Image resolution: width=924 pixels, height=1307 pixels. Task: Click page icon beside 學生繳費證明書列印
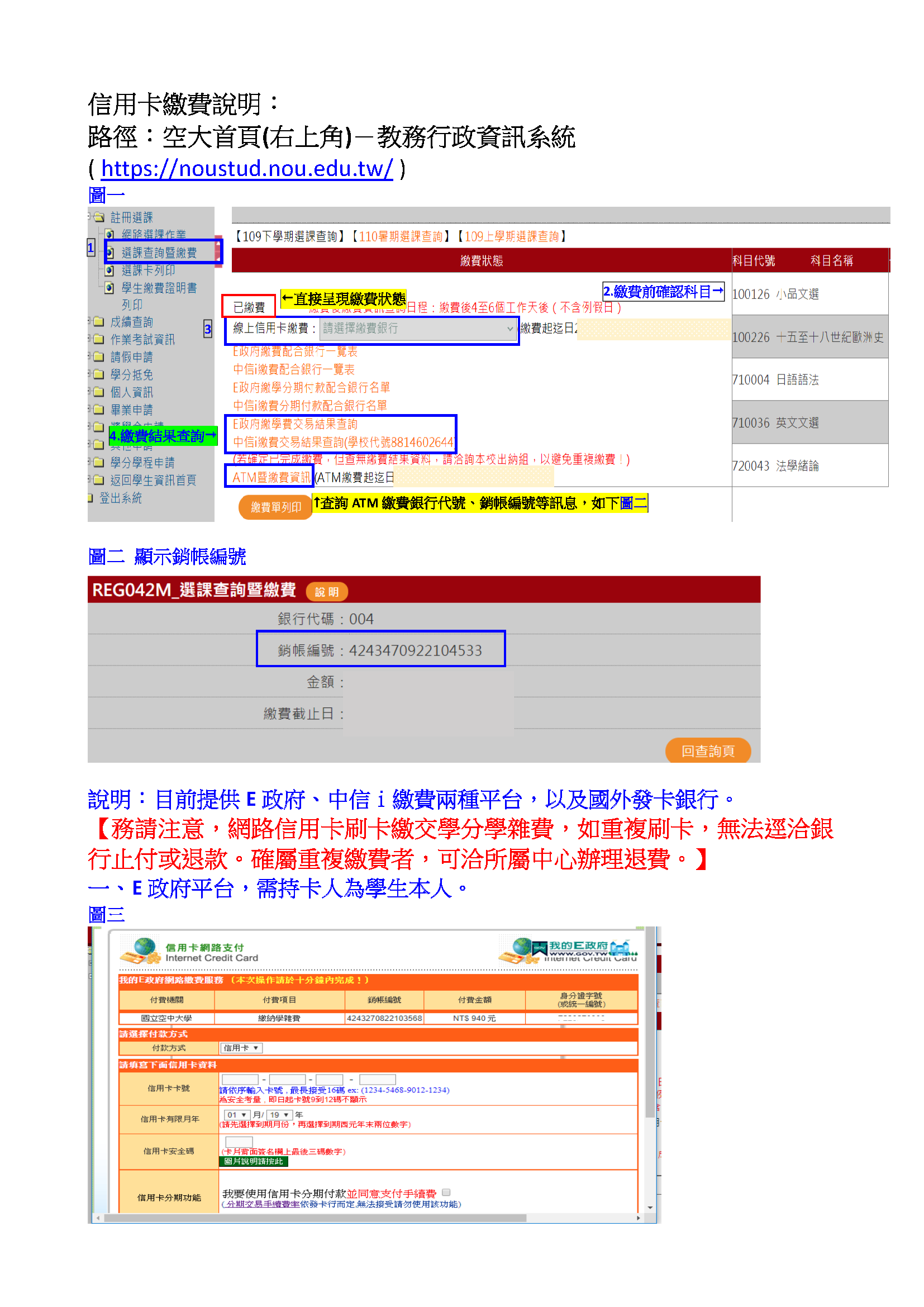110,287
